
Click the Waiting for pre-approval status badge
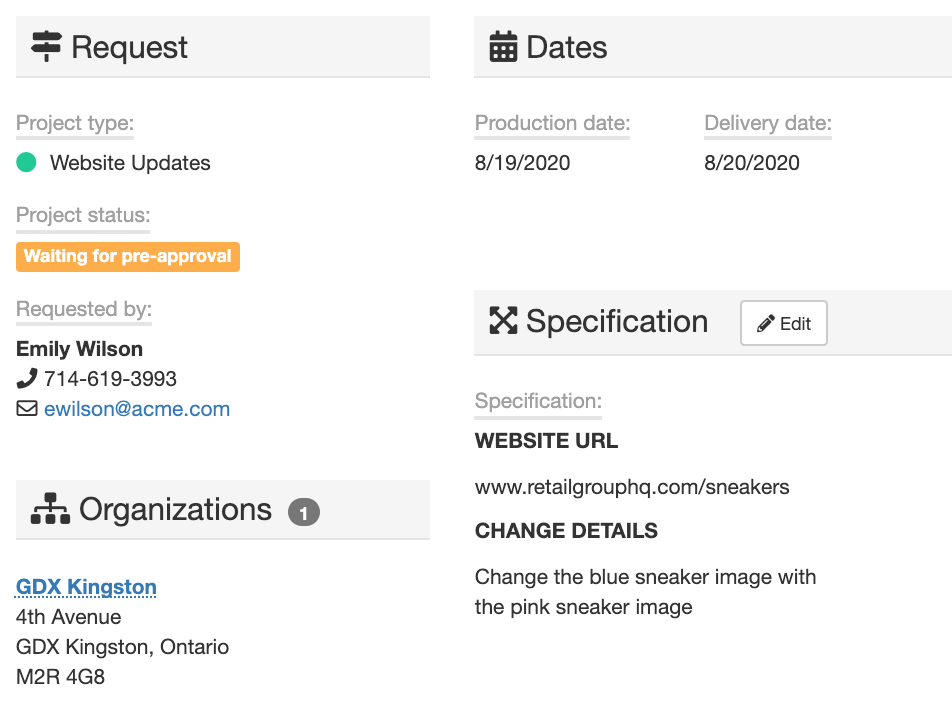point(127,256)
